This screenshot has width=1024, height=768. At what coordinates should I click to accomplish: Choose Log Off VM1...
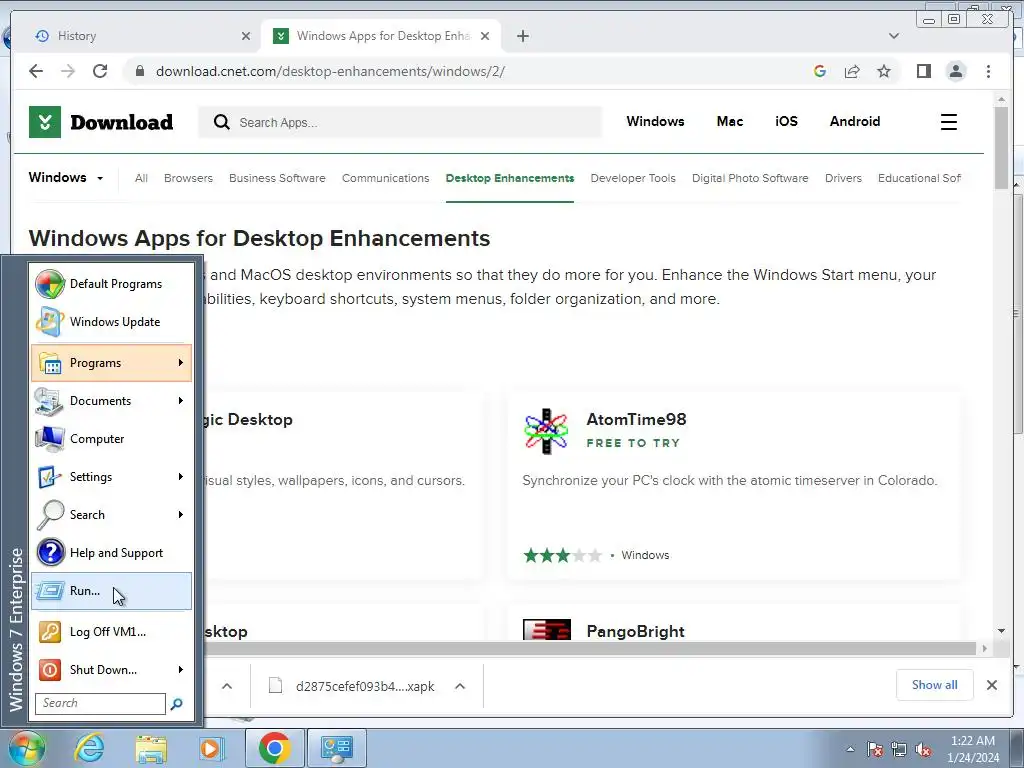point(112,632)
